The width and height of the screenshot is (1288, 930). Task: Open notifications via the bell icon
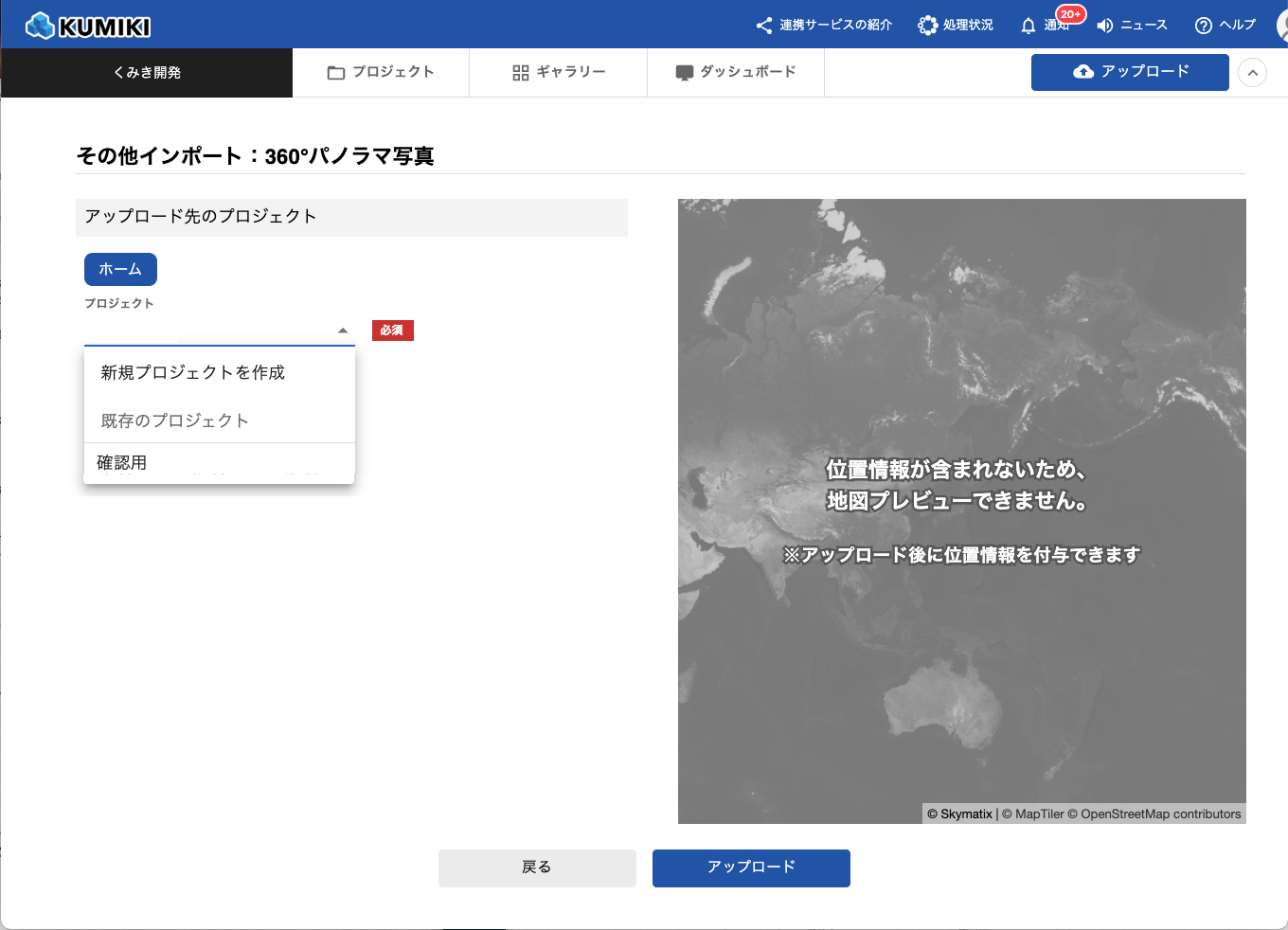tap(1029, 27)
